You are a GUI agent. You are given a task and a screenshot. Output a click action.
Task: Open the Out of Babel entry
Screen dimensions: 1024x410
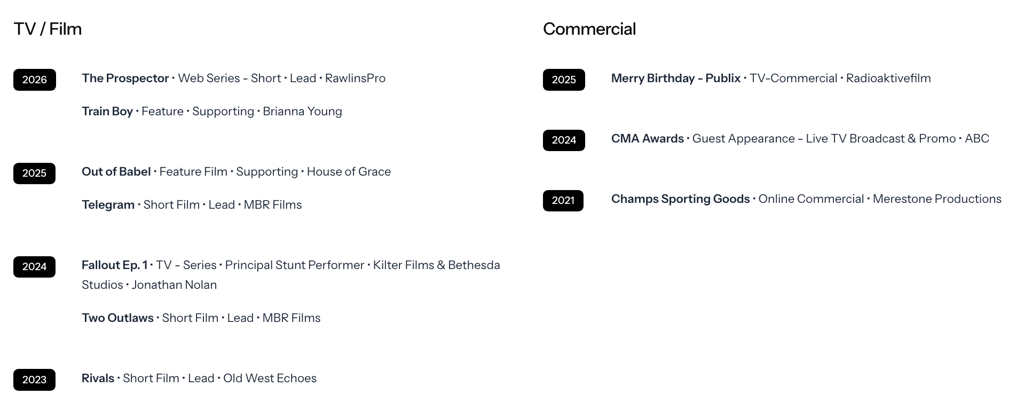116,171
